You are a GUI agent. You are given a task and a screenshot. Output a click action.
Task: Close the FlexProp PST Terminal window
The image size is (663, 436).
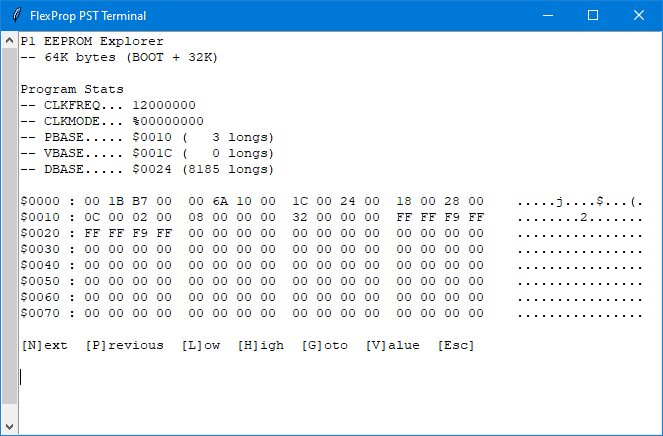639,15
